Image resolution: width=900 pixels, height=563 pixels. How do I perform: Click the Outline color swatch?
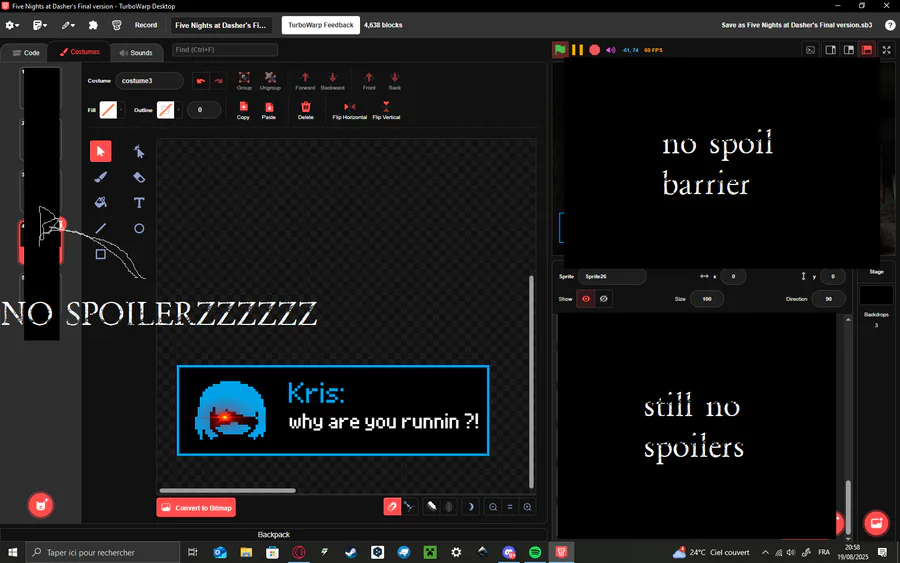pyautogui.click(x=165, y=110)
